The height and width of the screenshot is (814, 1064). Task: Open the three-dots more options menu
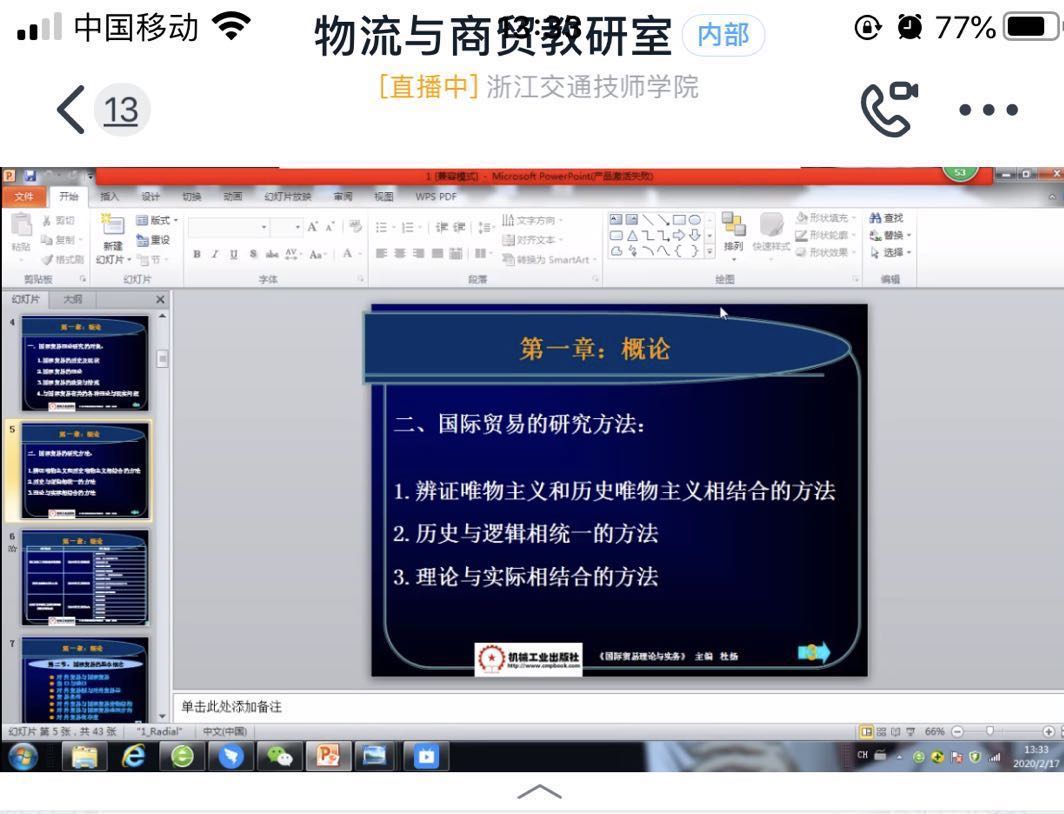click(987, 109)
